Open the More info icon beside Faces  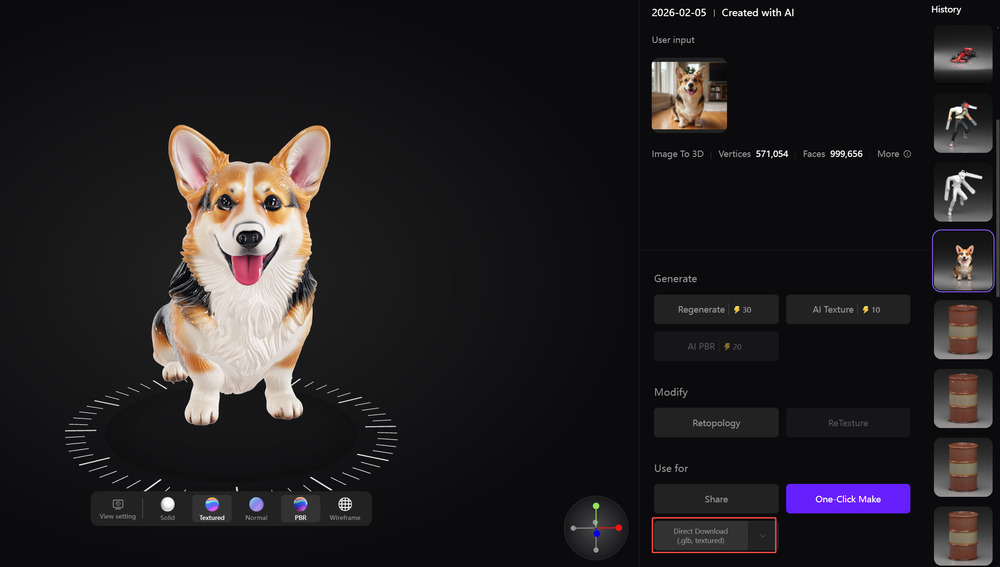[907, 154]
